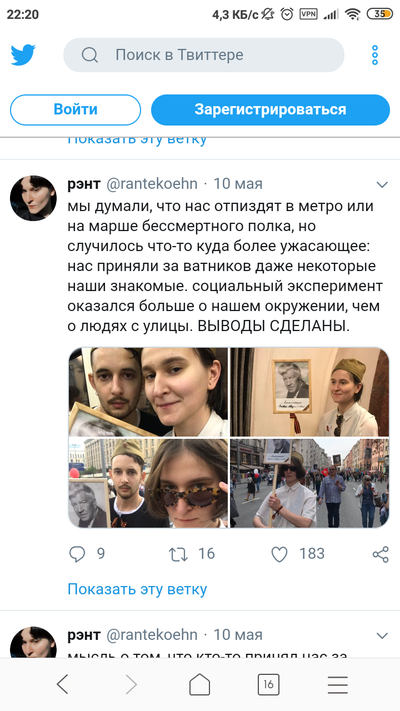The image size is (400, 711).
Task: Expand the second tweet's chevron dropdown
Action: coord(382,635)
